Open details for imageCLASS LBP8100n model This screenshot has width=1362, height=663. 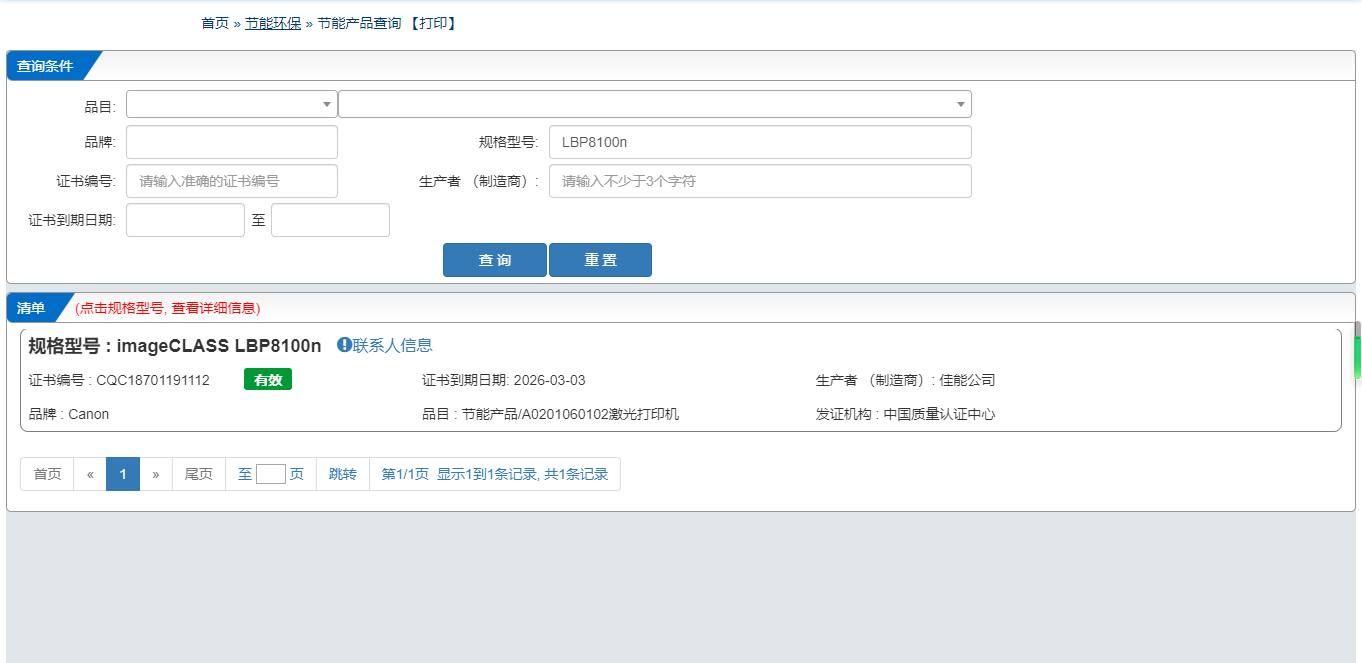(175, 346)
